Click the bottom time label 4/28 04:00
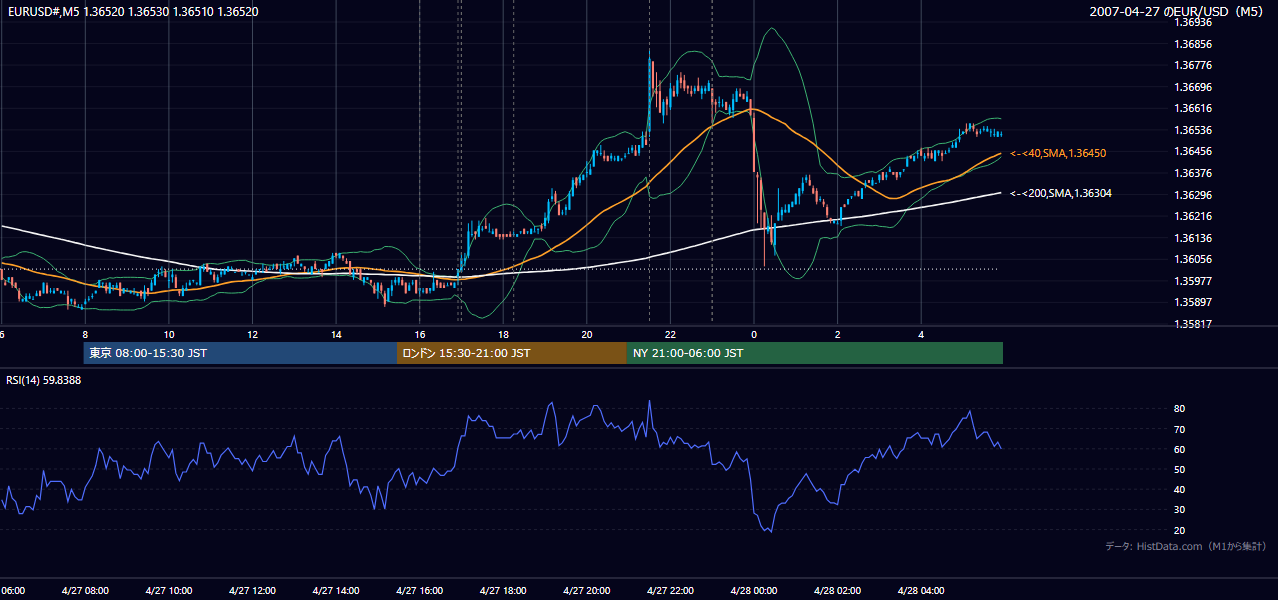The height and width of the screenshot is (600, 1278). [x=921, y=591]
